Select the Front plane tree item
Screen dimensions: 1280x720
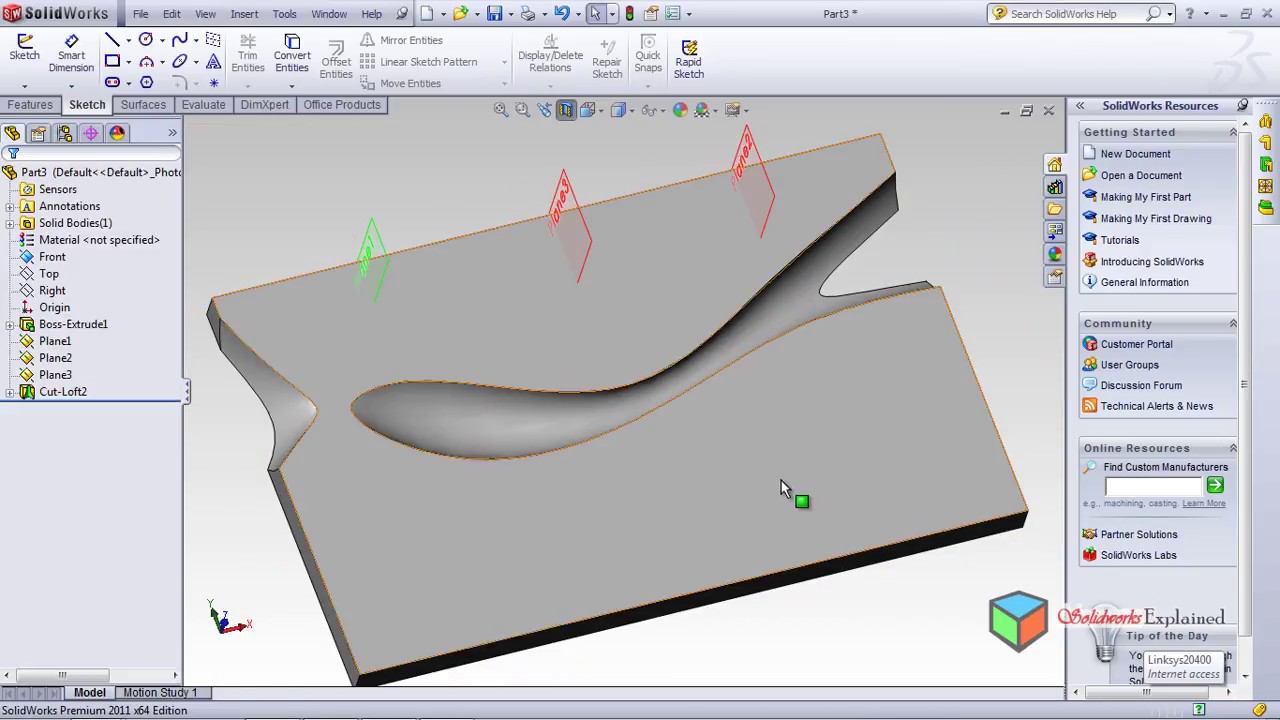[52, 257]
